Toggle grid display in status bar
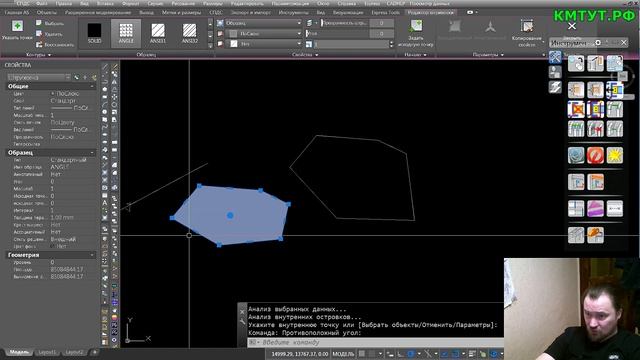 click(x=362, y=354)
